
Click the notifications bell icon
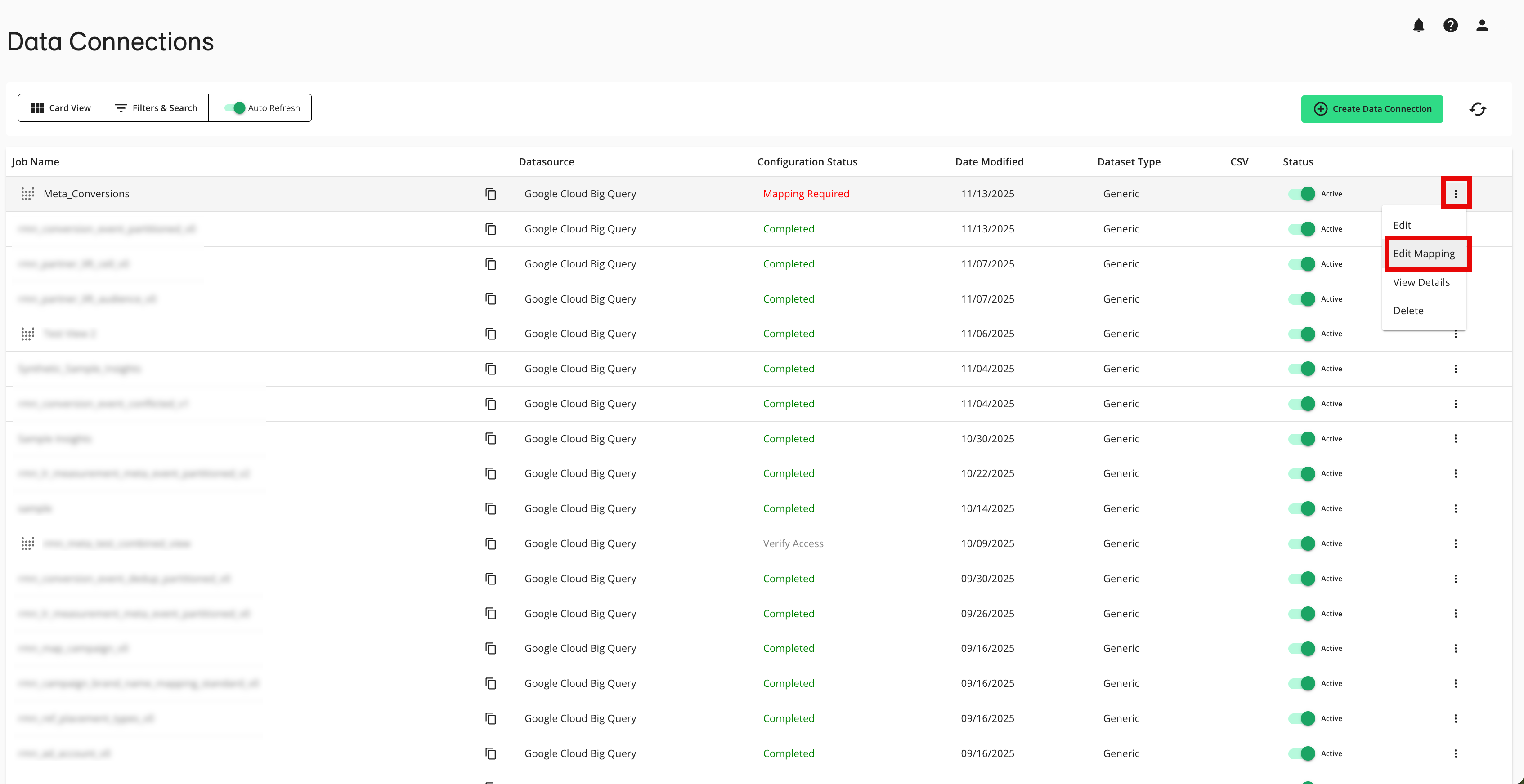[x=1419, y=26]
